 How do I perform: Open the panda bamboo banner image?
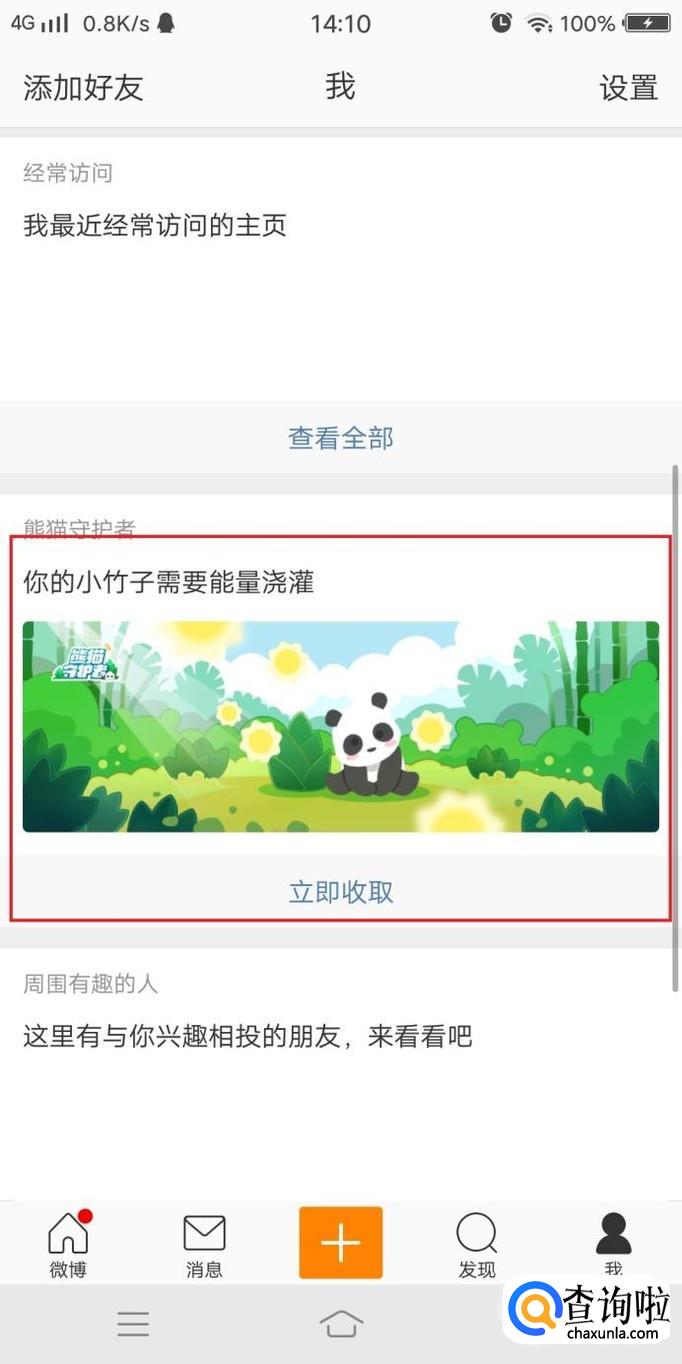(341, 727)
